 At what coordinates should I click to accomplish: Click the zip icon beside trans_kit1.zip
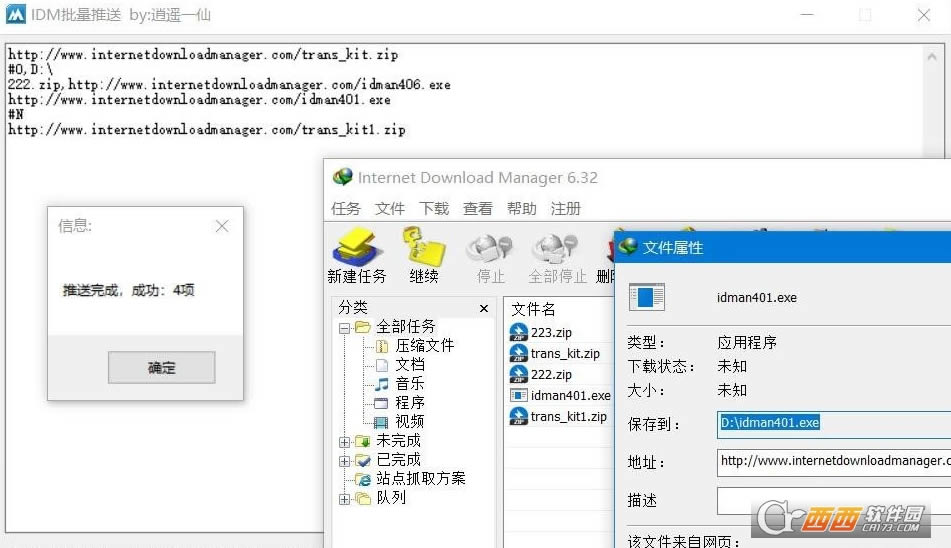tap(519, 416)
